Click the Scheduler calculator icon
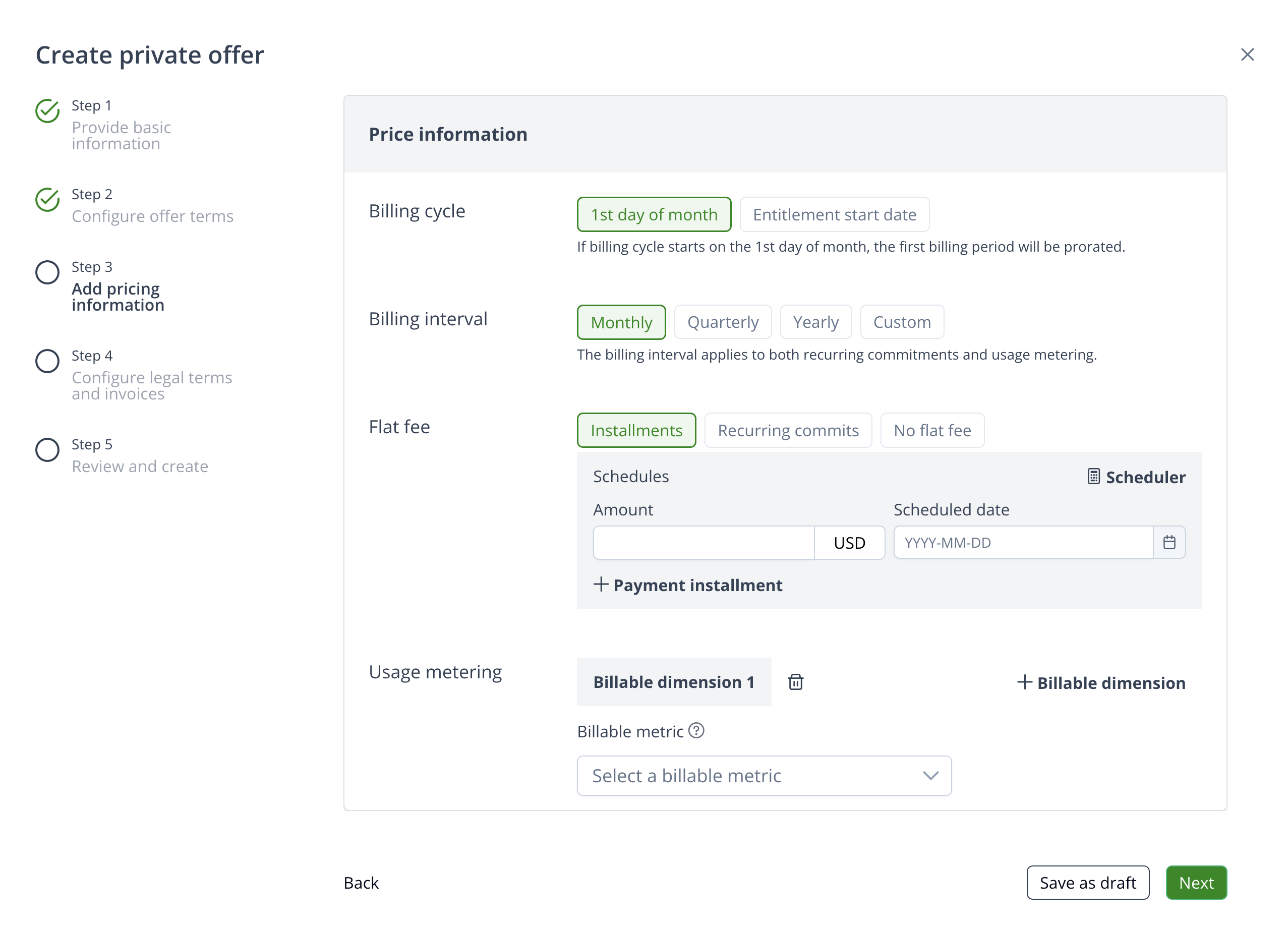The height and width of the screenshot is (929, 1288). 1094,477
